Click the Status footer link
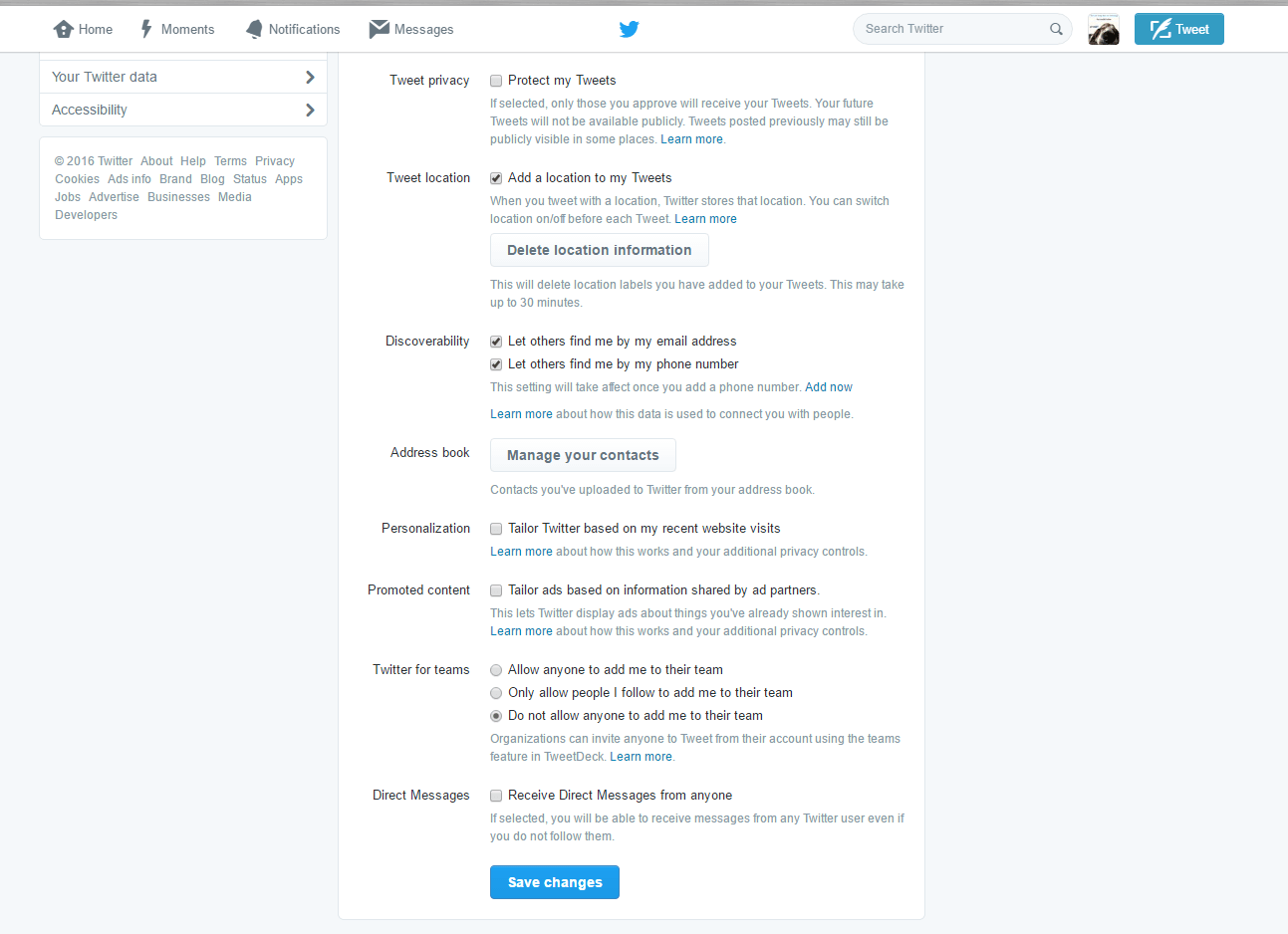Screen dimensions: 1288x934 pyautogui.click(x=250, y=179)
